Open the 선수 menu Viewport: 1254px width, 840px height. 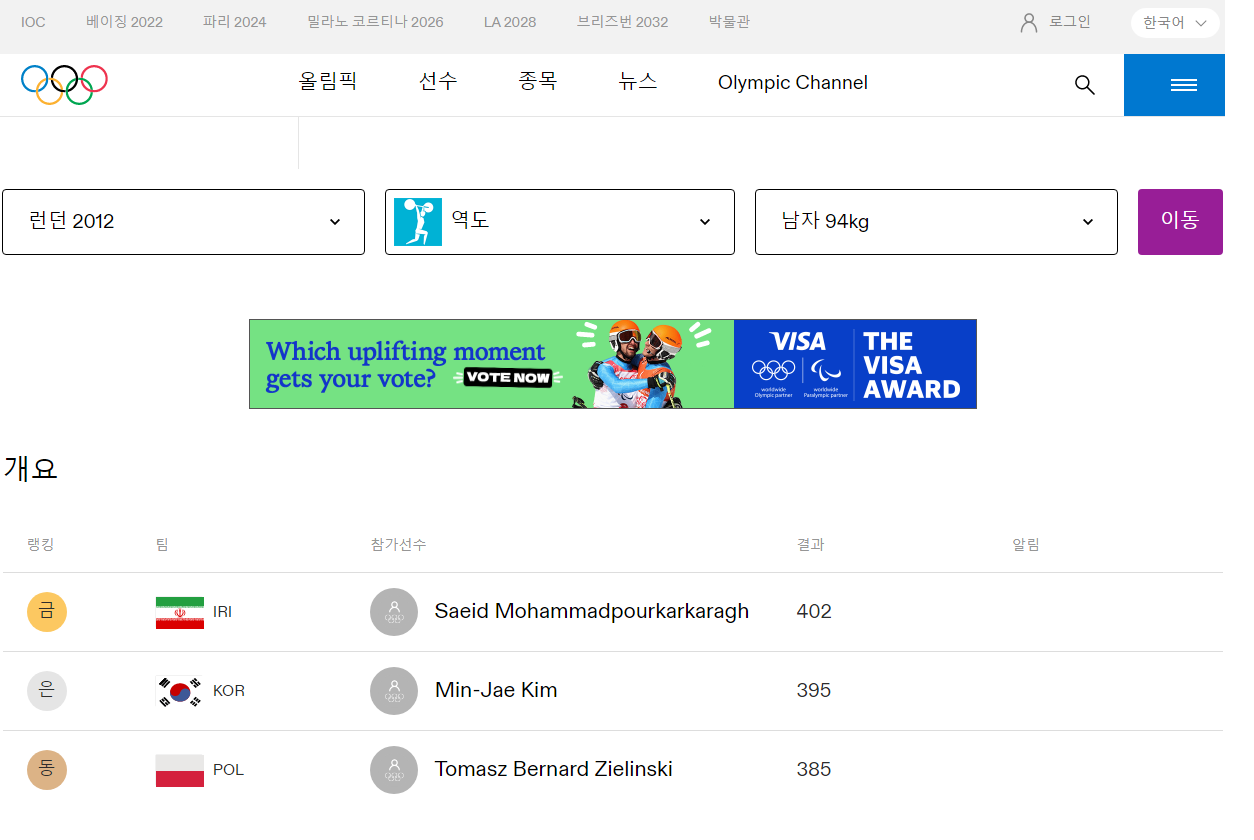point(438,82)
